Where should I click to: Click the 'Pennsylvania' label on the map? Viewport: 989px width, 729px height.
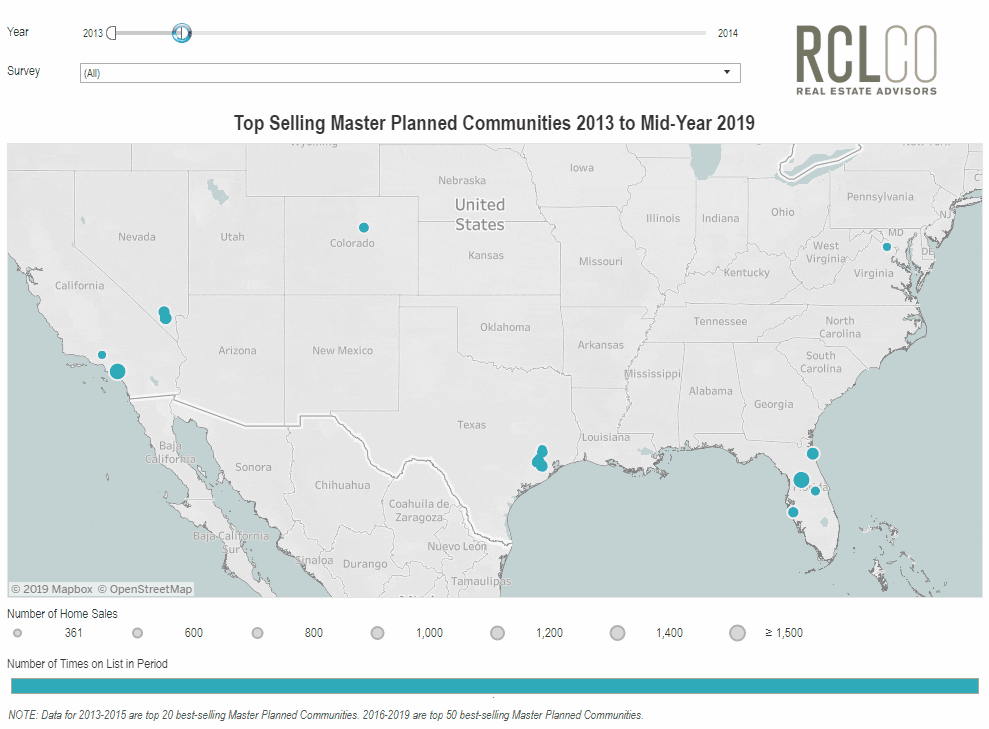[880, 197]
